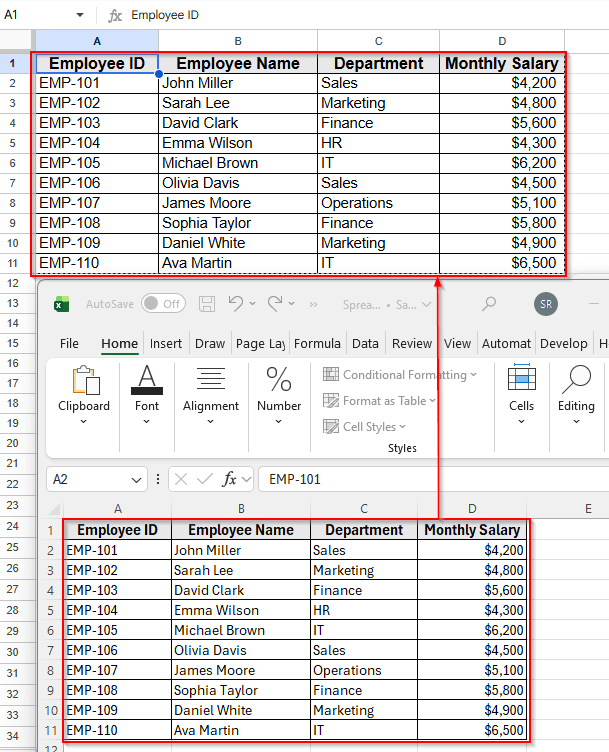Open the file name dropdown in title bar
Viewport: 609px width, 752px height.
(426, 305)
